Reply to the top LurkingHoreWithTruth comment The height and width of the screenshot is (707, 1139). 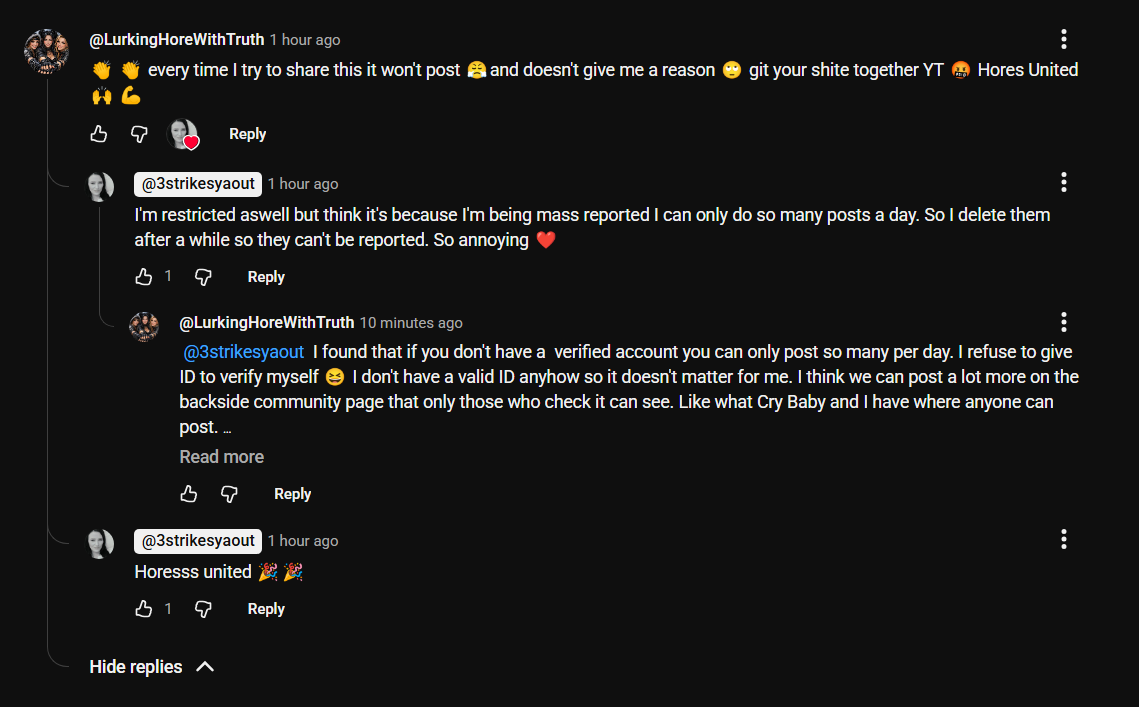point(248,134)
